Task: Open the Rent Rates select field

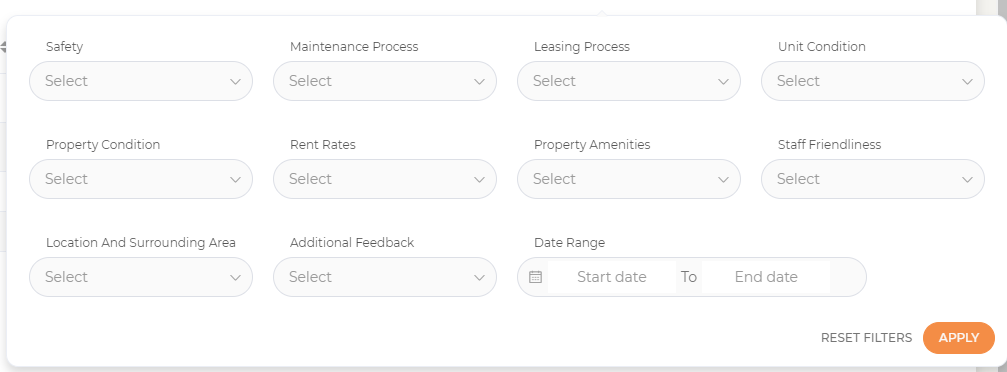Action: pos(385,179)
